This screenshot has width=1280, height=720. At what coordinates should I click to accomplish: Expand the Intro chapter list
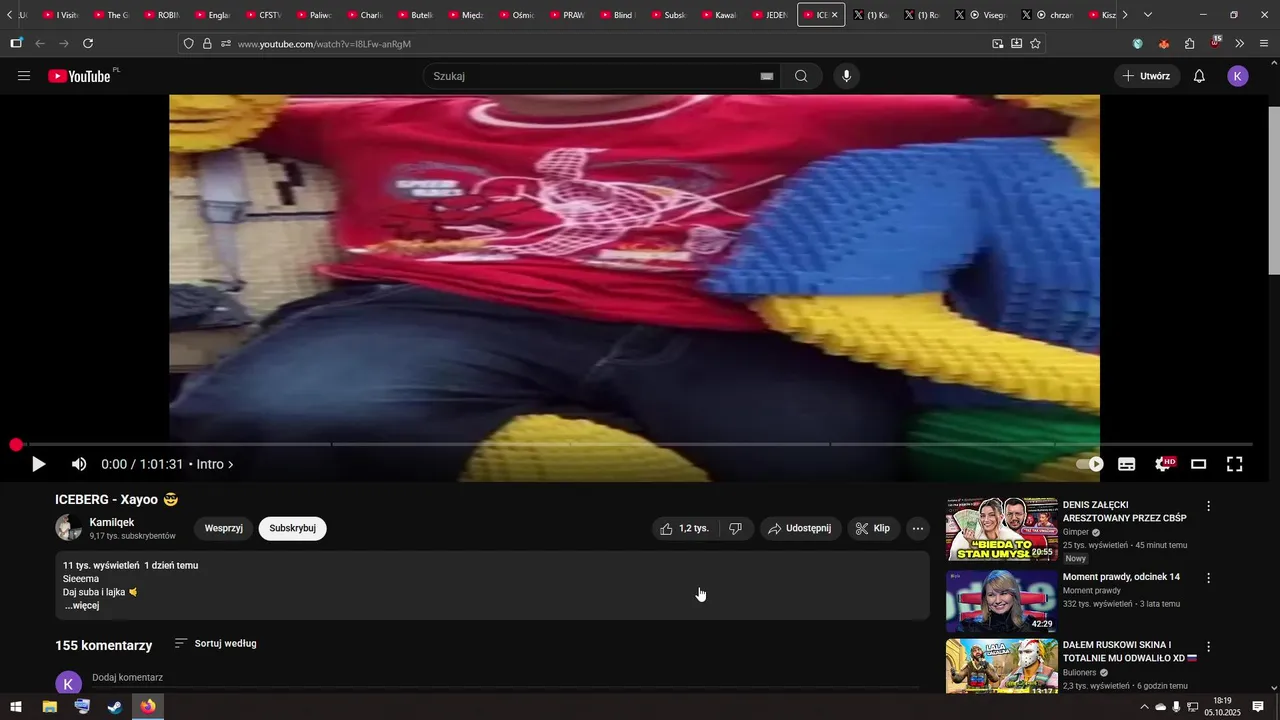pyautogui.click(x=215, y=464)
